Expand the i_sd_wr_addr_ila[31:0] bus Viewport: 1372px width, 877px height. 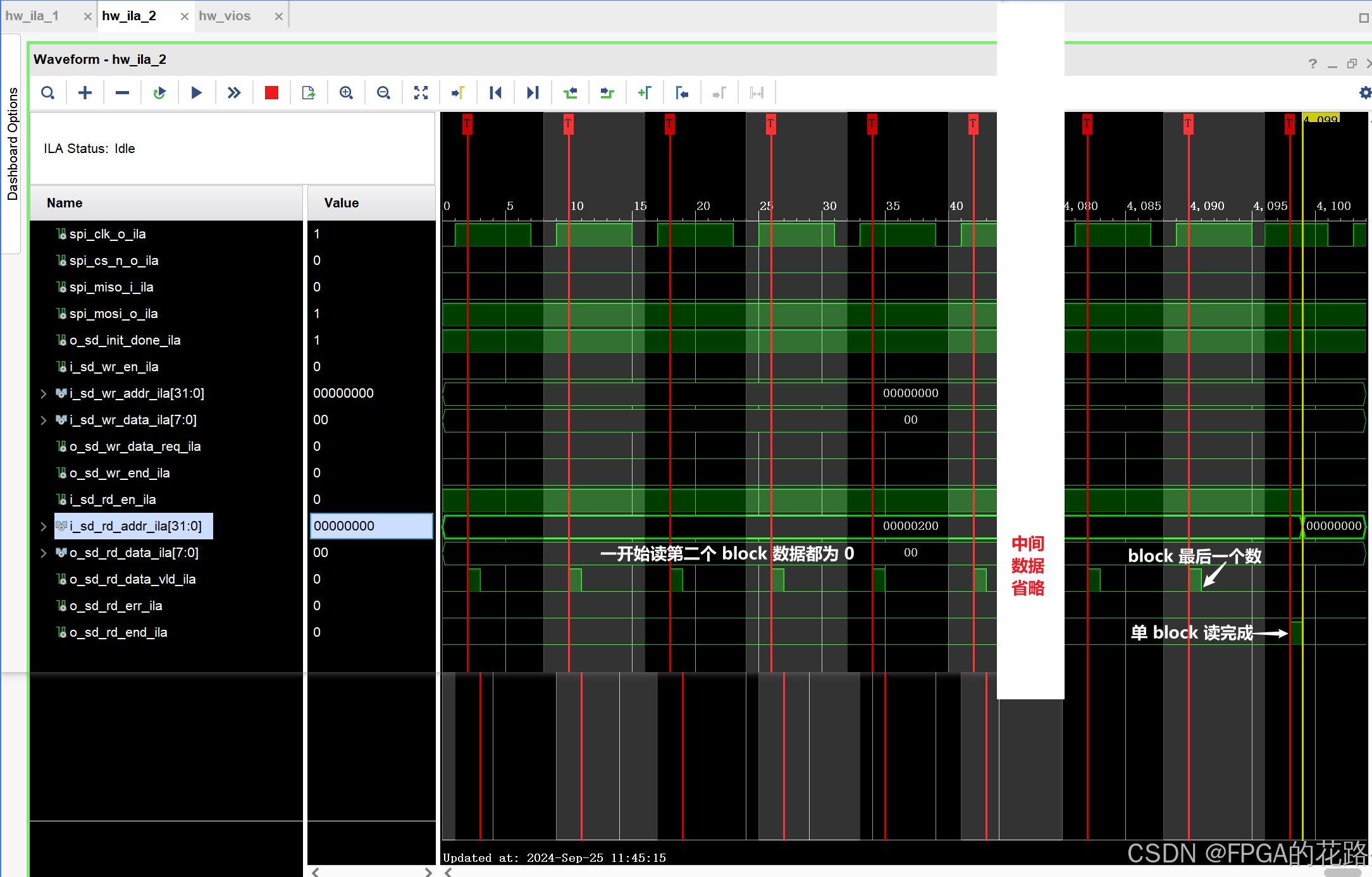point(43,393)
